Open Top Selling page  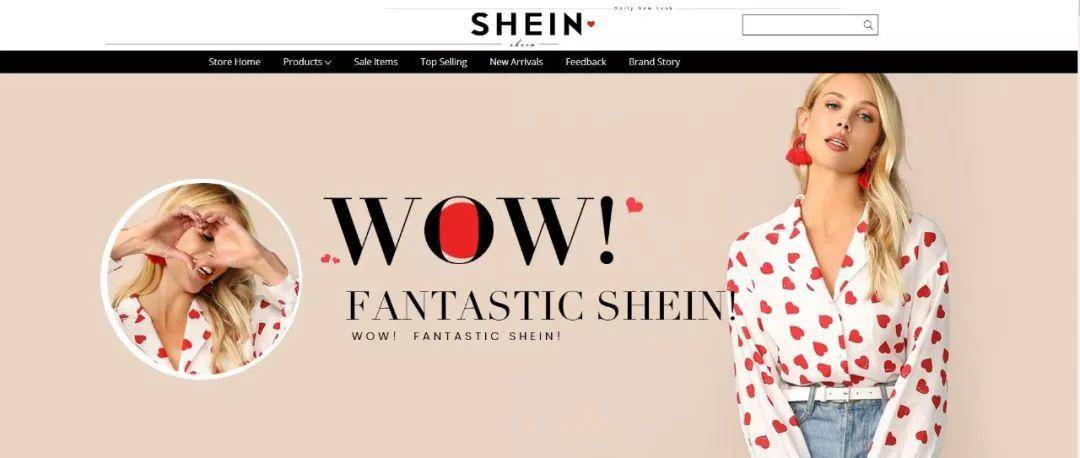pyautogui.click(x=444, y=62)
